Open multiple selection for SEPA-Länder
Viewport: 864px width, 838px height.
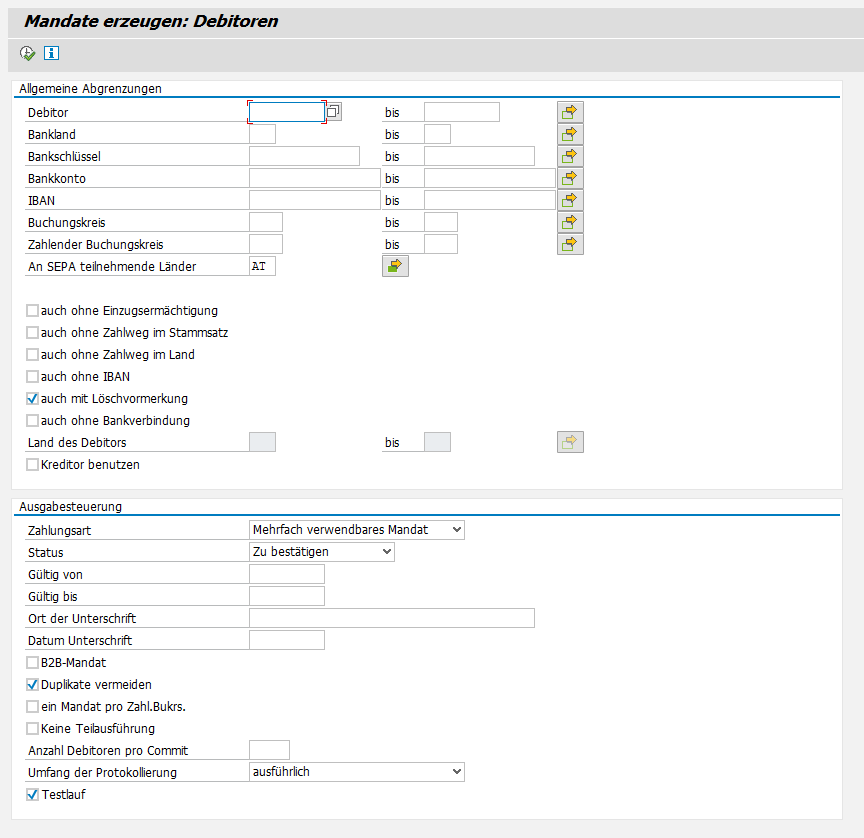click(395, 266)
